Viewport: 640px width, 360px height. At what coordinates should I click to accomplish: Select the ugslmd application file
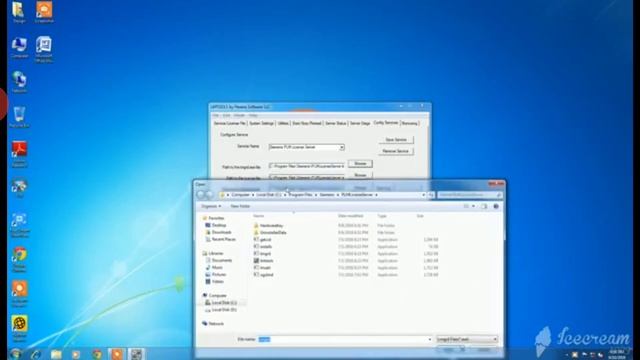[x=263, y=275]
